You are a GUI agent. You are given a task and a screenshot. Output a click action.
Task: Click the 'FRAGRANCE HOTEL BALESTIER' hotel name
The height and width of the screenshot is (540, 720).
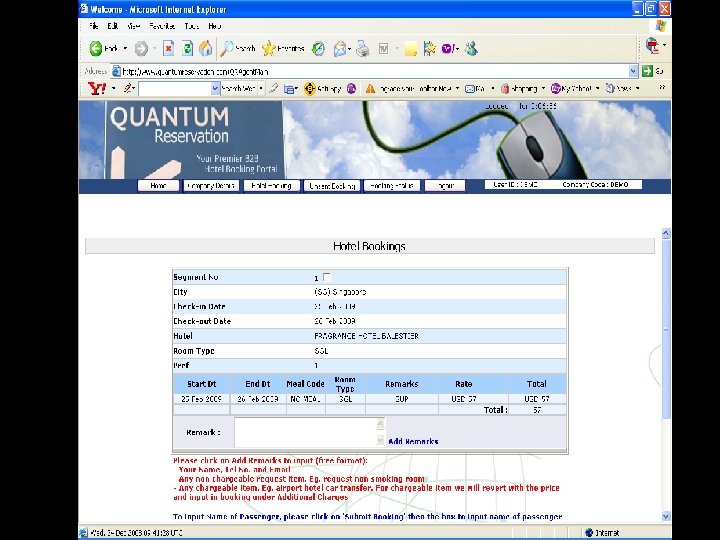(x=366, y=336)
